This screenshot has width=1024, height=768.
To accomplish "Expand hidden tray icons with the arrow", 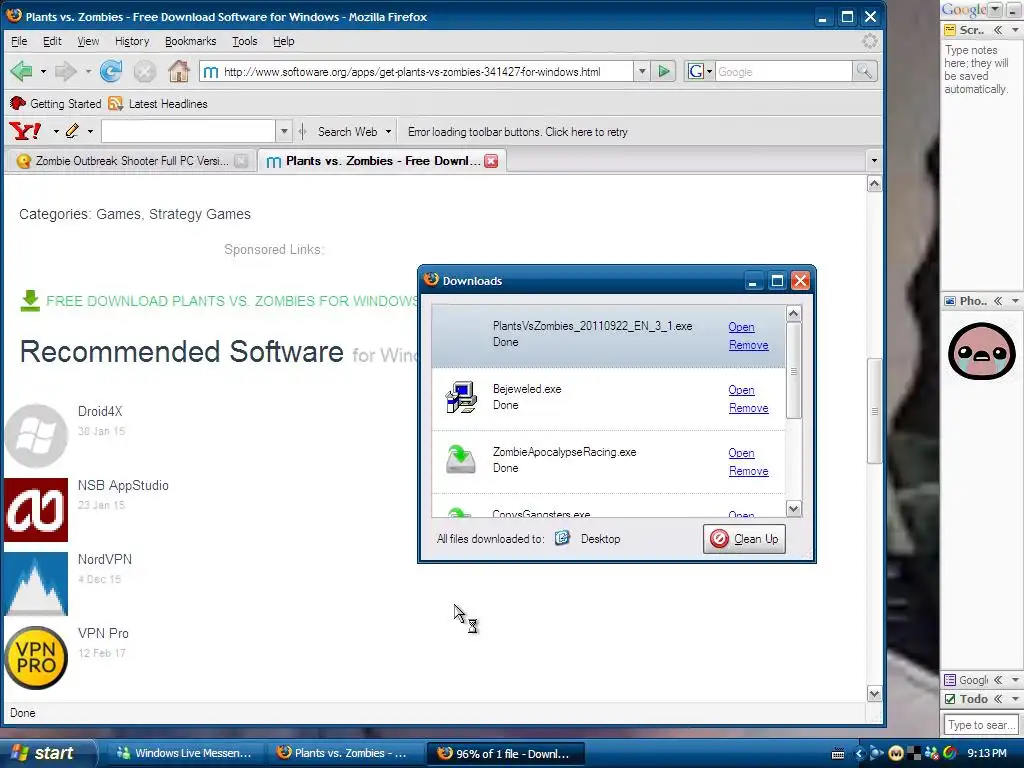I will (x=859, y=754).
